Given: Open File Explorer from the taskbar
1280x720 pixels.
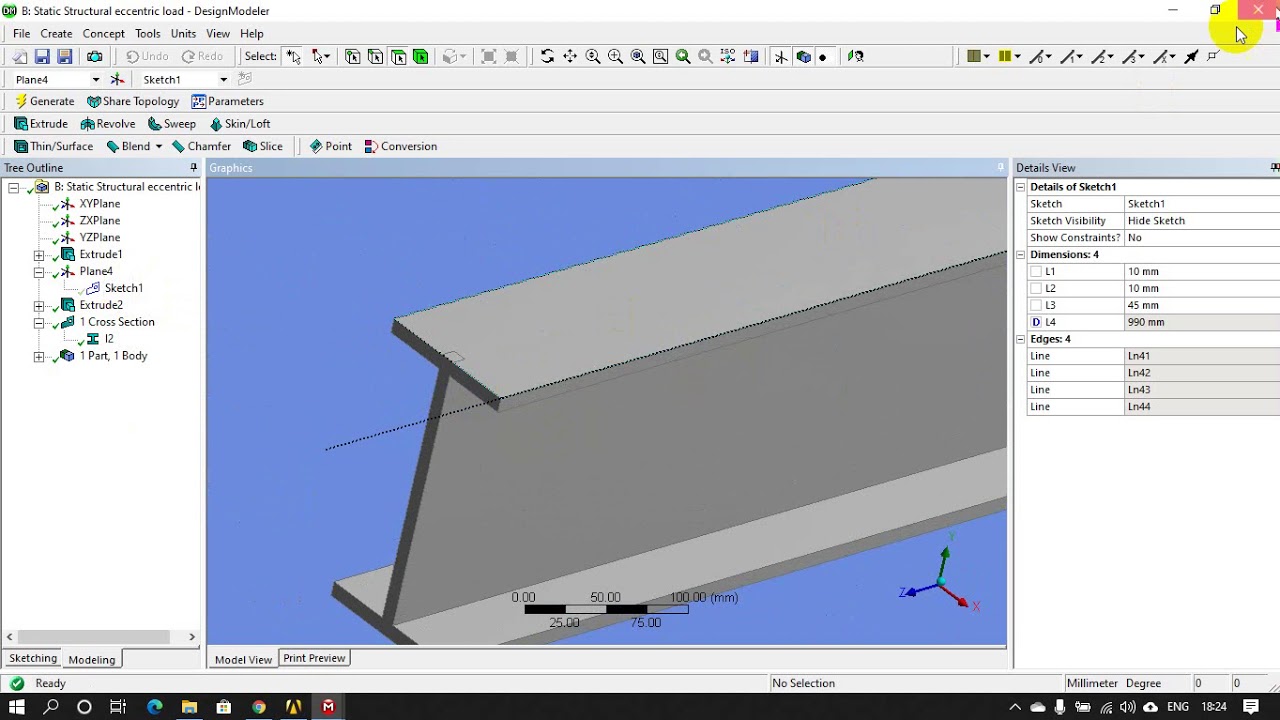Looking at the screenshot, I should point(189,707).
